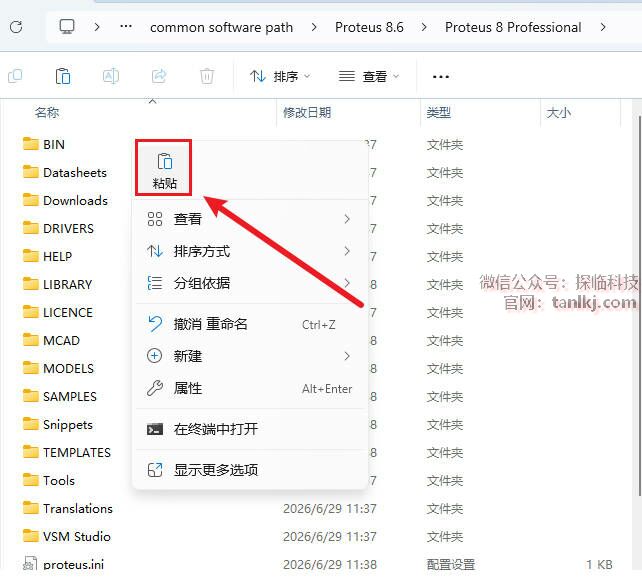
Task: Select the SAMPLES folder
Action: [x=60, y=396]
